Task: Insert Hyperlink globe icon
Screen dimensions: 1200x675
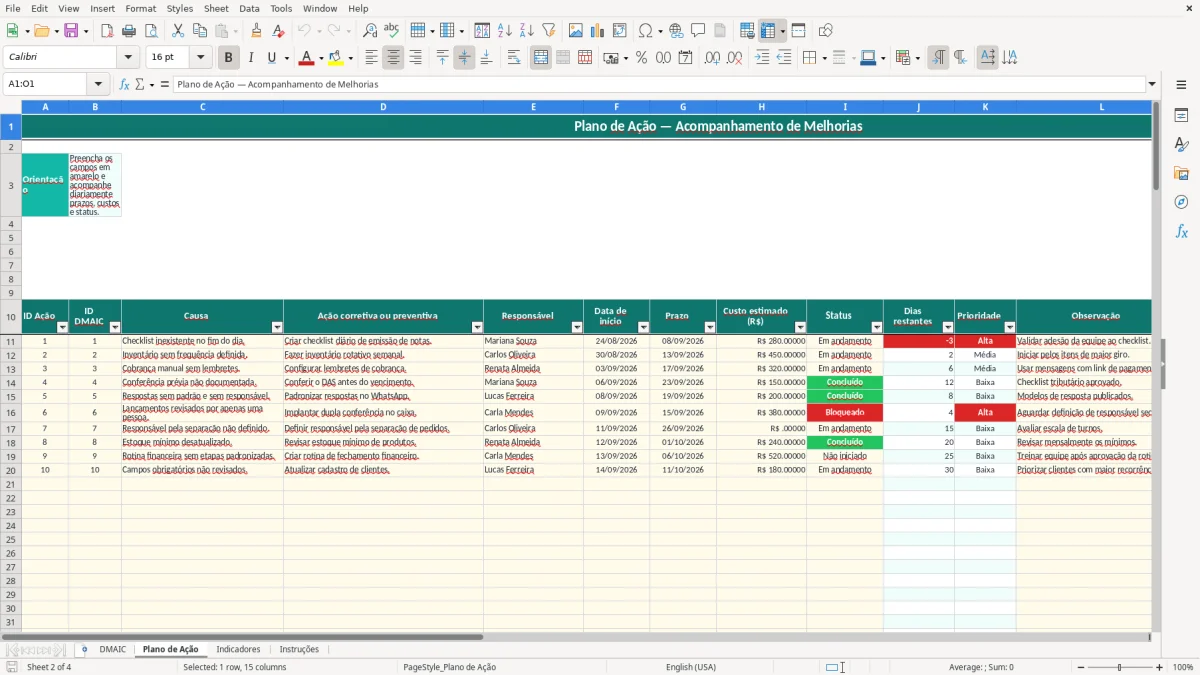Action: (x=676, y=31)
